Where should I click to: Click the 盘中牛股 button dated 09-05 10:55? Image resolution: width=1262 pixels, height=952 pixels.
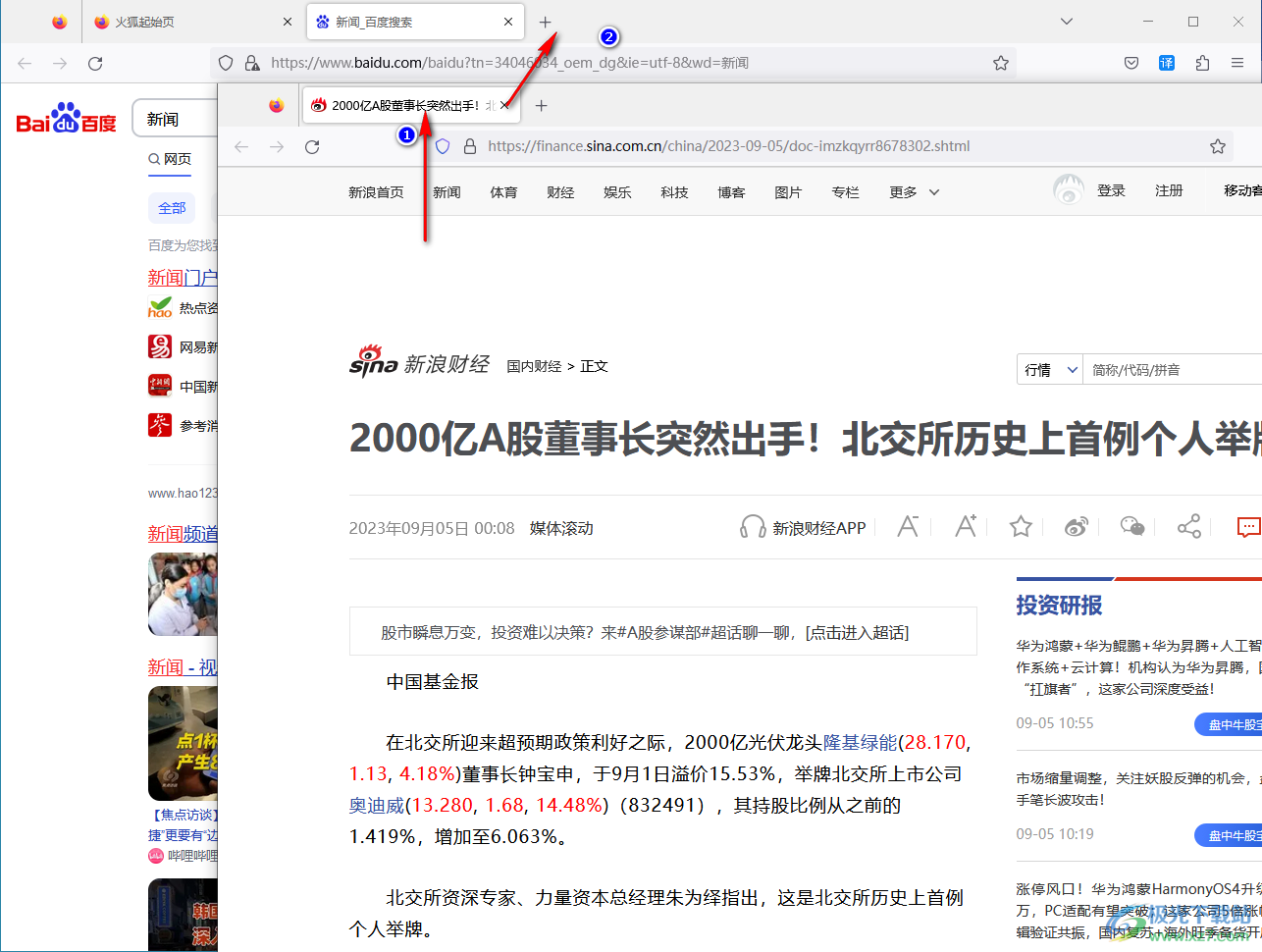(x=1229, y=724)
